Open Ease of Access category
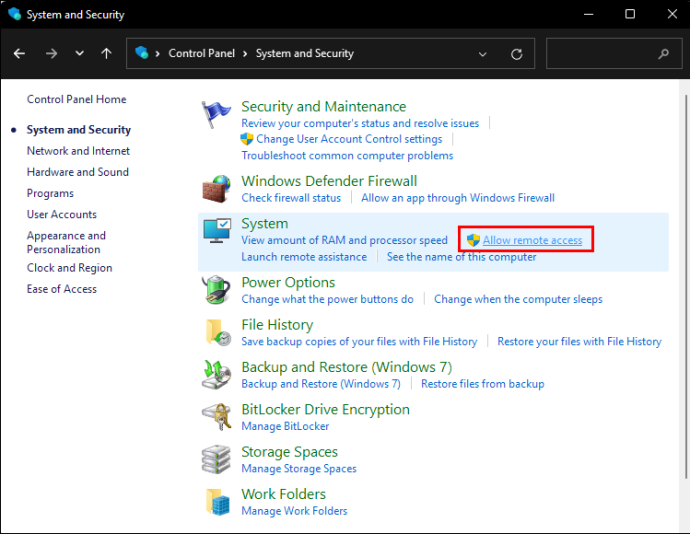Image resolution: width=690 pixels, height=534 pixels. point(62,289)
